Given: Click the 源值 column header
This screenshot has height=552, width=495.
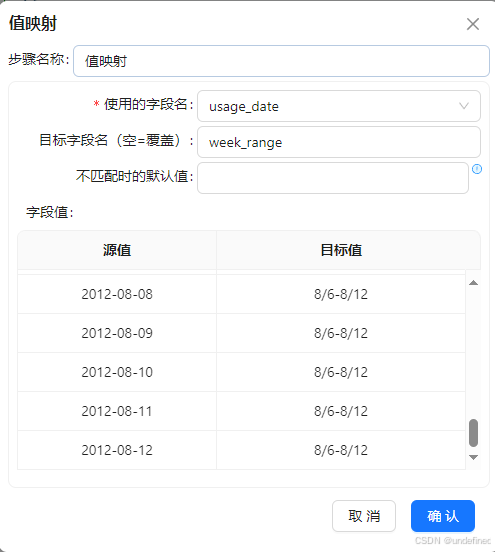Looking at the screenshot, I should pos(117,250).
